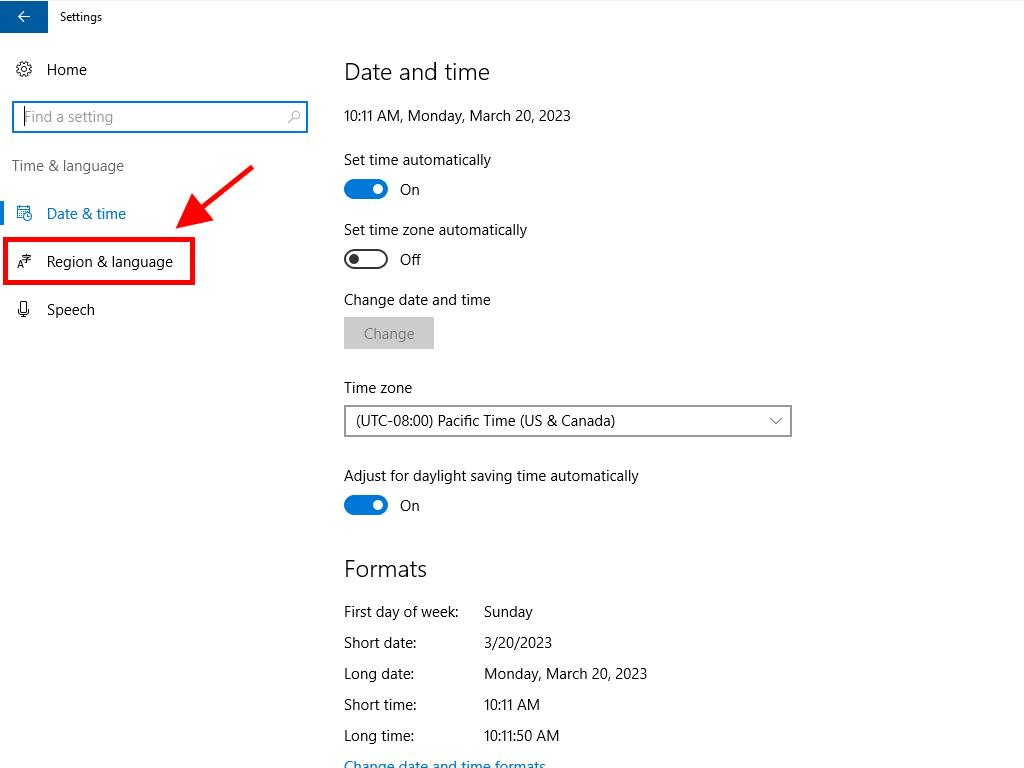Image resolution: width=1024 pixels, height=768 pixels.
Task: Go to the Speech settings text
Action: click(x=71, y=310)
